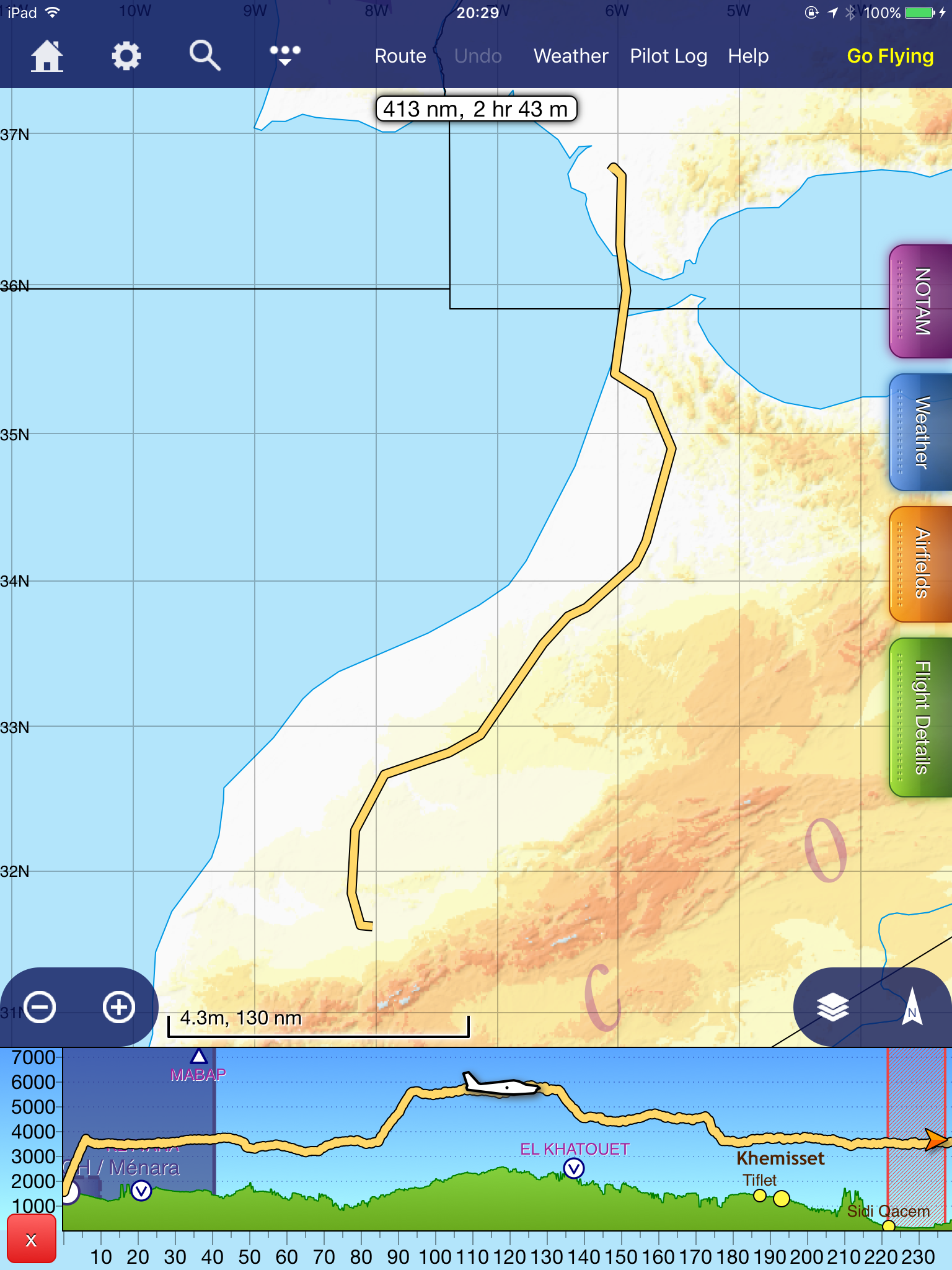Open the Help menu

click(x=748, y=56)
